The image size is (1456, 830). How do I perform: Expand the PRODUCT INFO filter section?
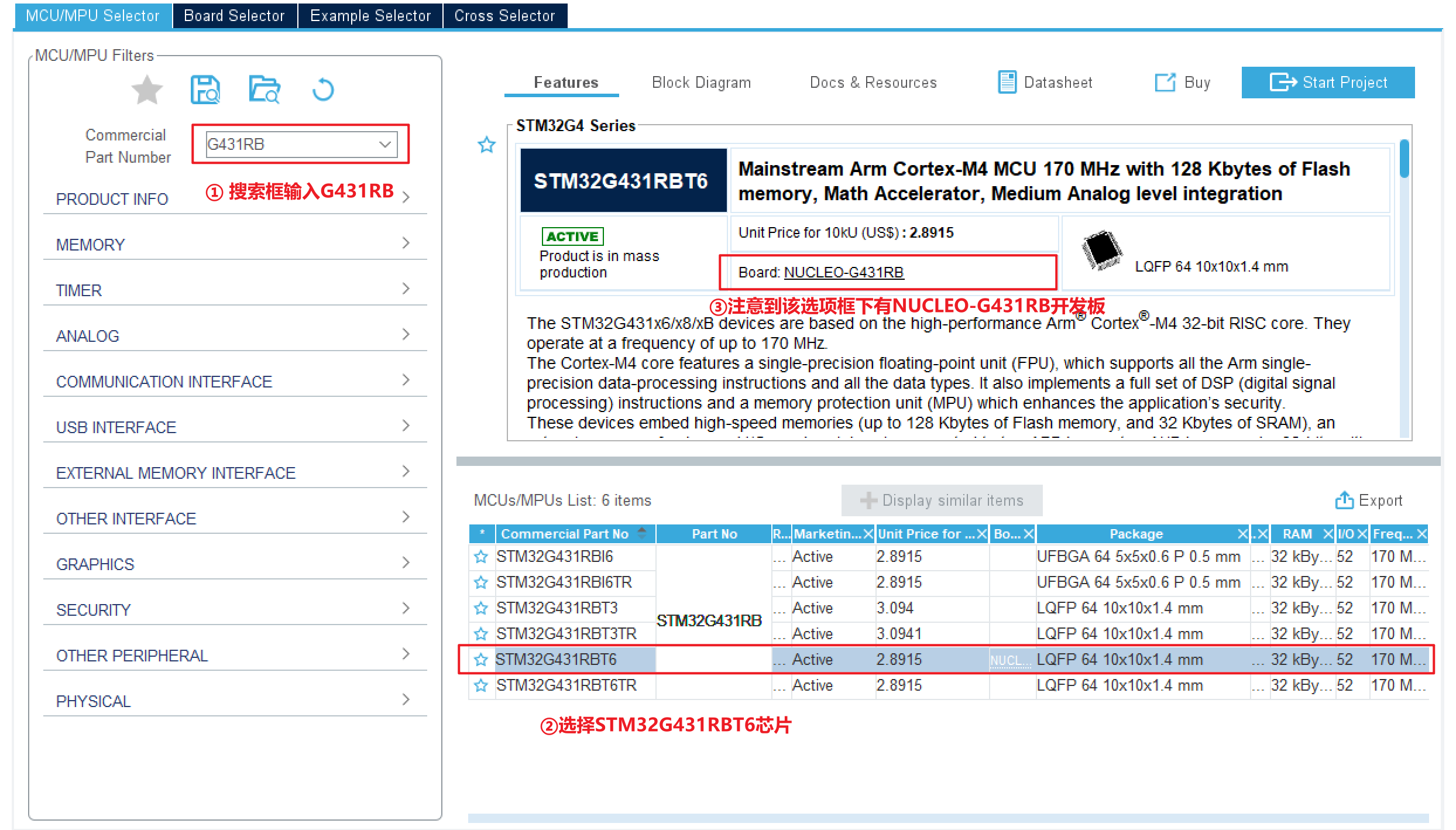235,198
